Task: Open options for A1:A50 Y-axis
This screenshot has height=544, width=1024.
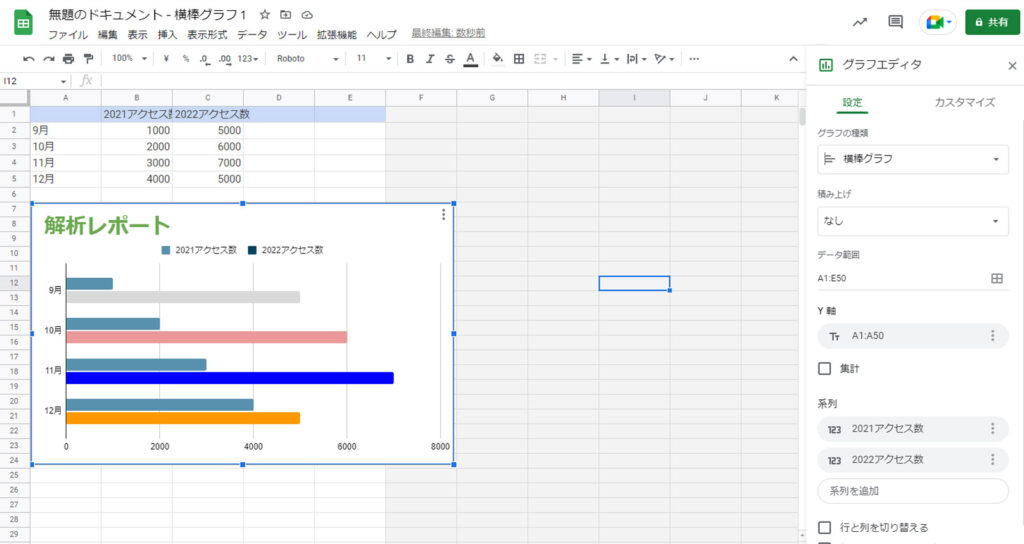Action: click(x=993, y=336)
